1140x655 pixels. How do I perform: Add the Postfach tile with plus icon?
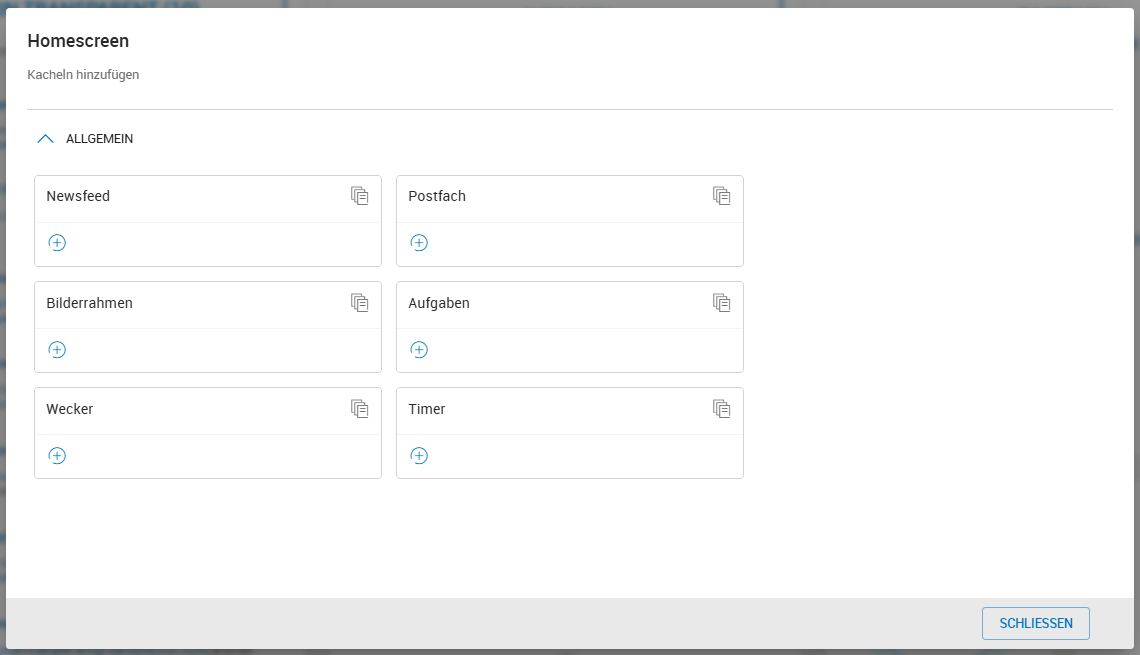point(419,243)
